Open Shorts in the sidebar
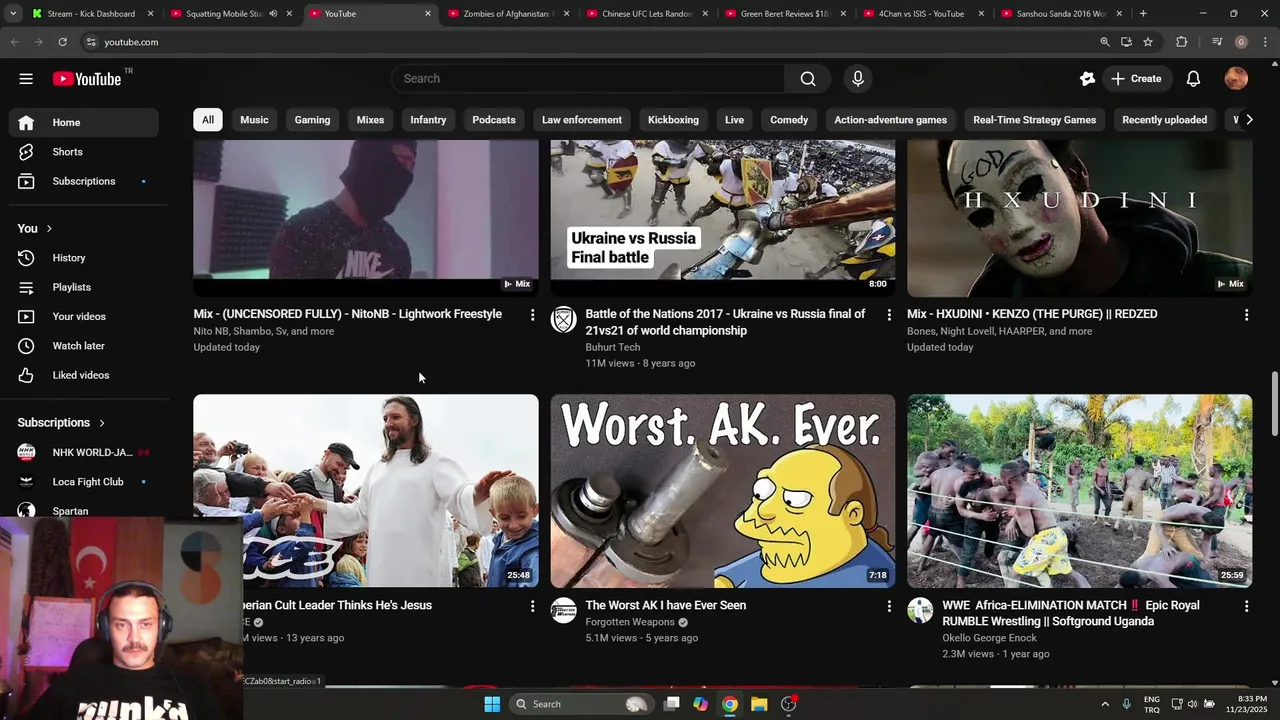Viewport: 1280px width, 720px height. 84,152
